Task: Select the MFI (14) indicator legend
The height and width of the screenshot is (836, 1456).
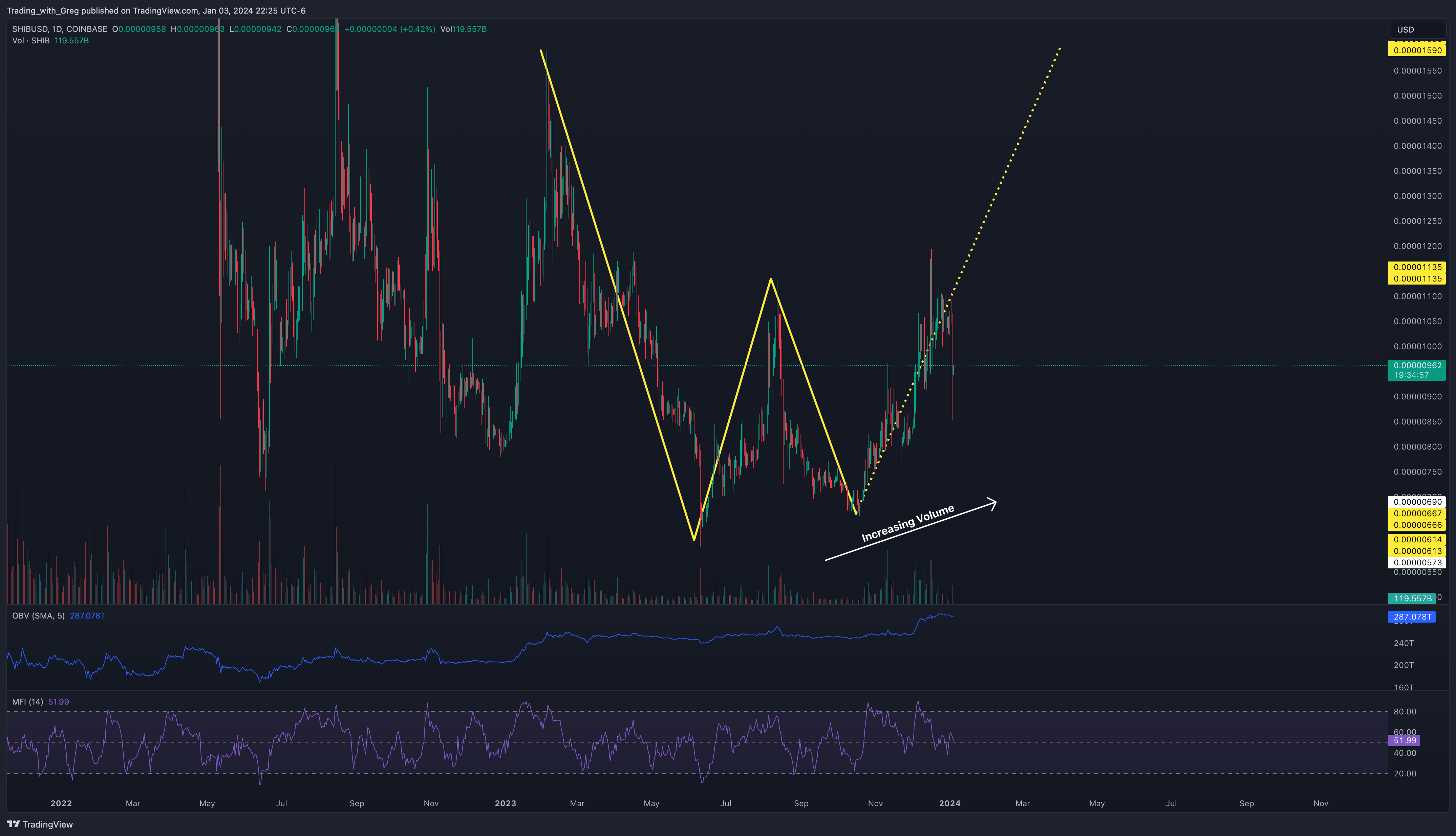Action: (x=27, y=702)
